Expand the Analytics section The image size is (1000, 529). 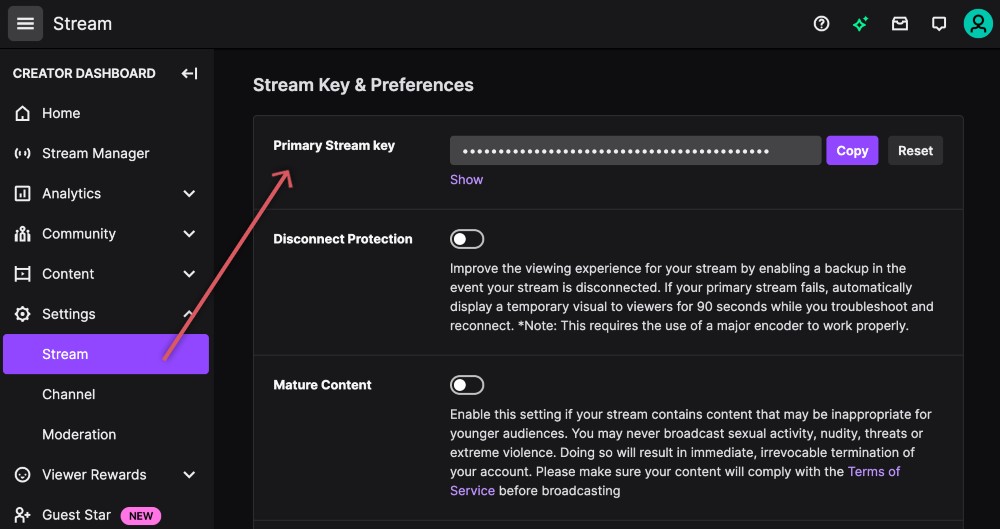189,194
